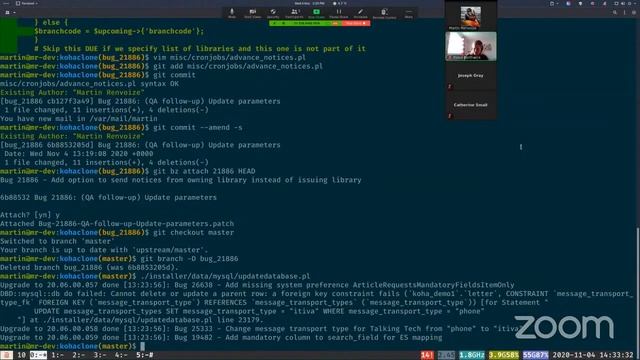This screenshot has width=640, height=360.
Task: Click the updatedatabase.pl command line
Action: pyautogui.click(x=225, y=276)
